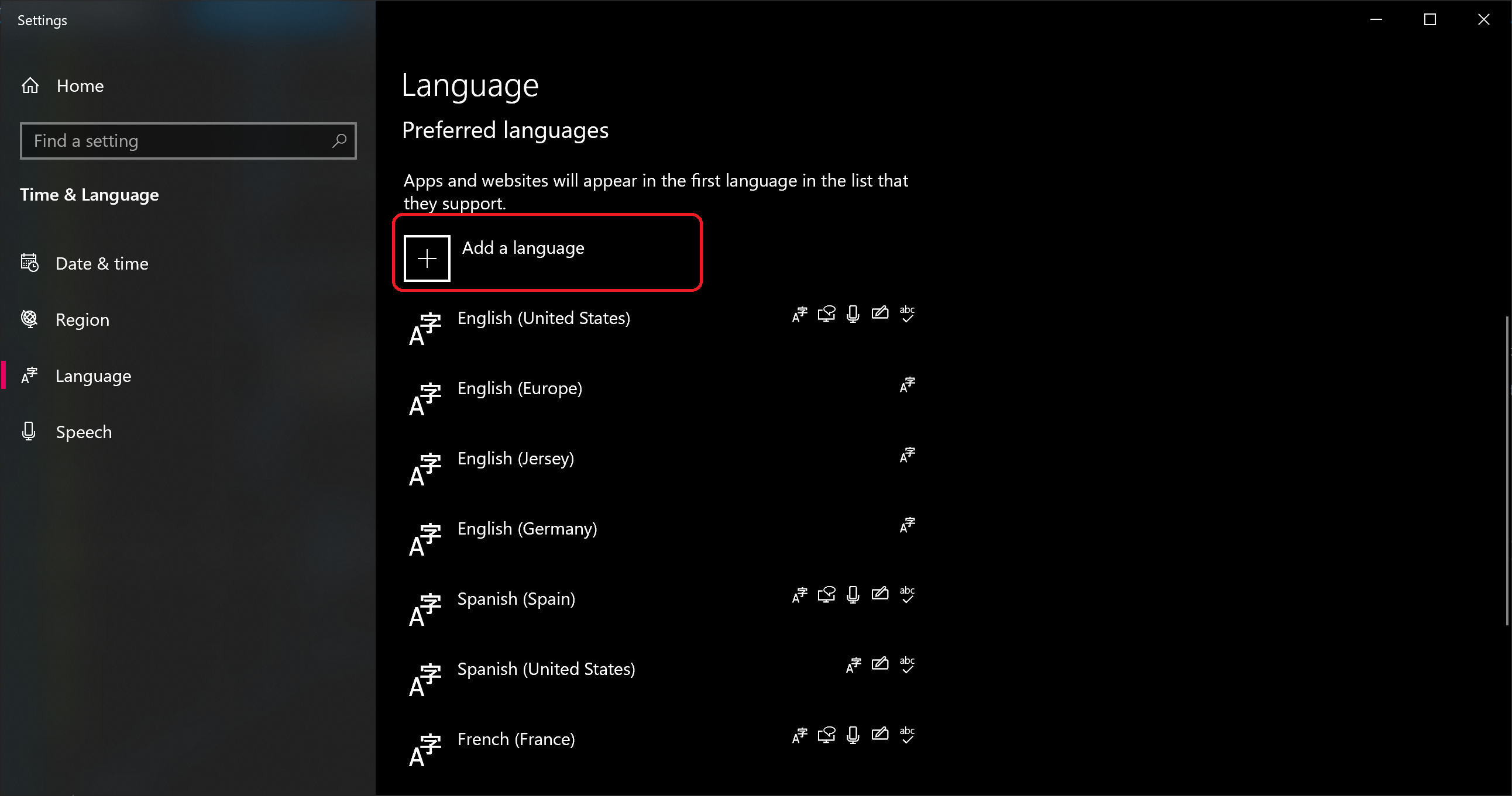The image size is (1512, 796).
Task: Open Speech settings from sidebar
Action: 83,431
